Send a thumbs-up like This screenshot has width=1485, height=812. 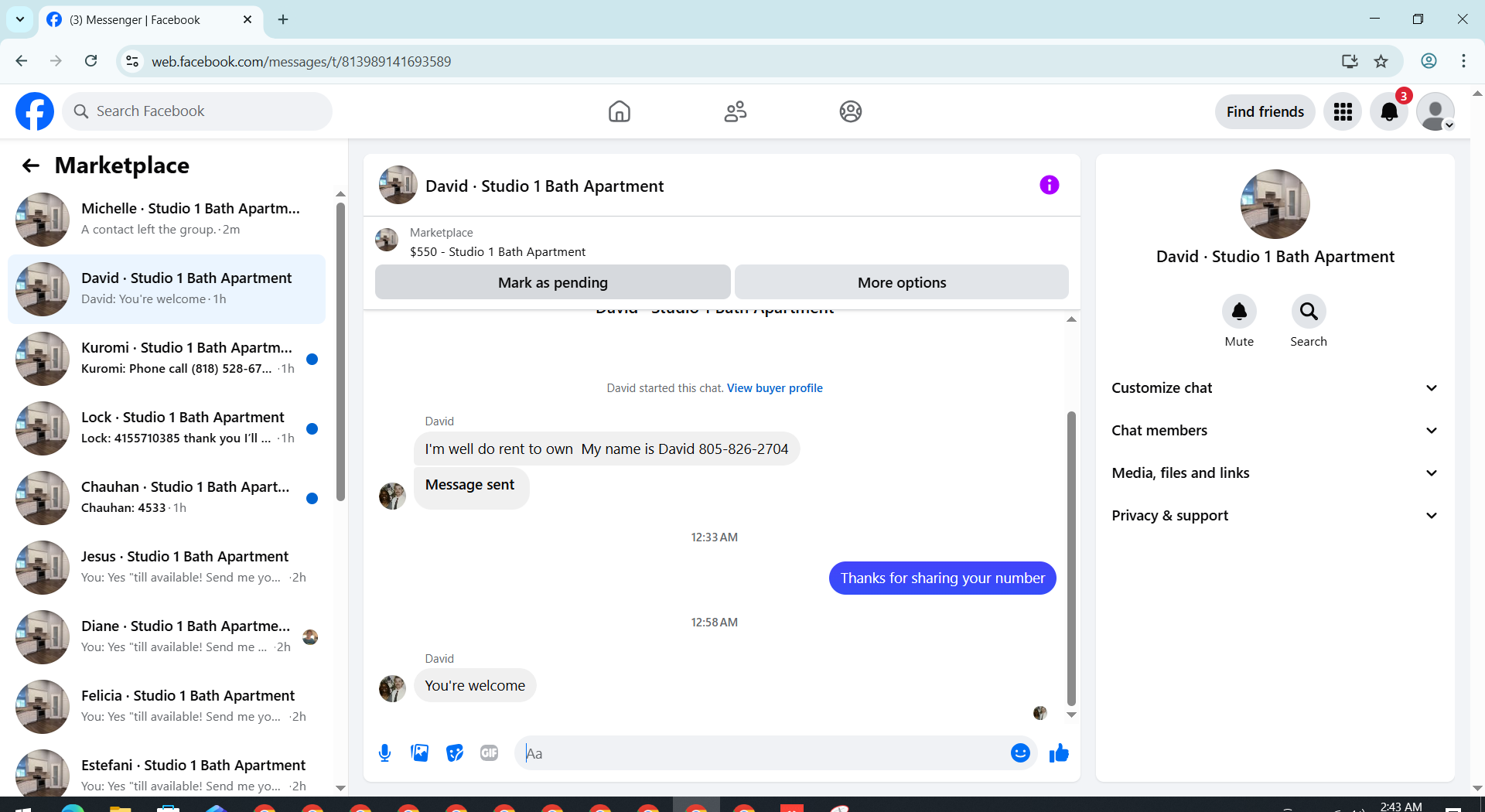tap(1059, 752)
